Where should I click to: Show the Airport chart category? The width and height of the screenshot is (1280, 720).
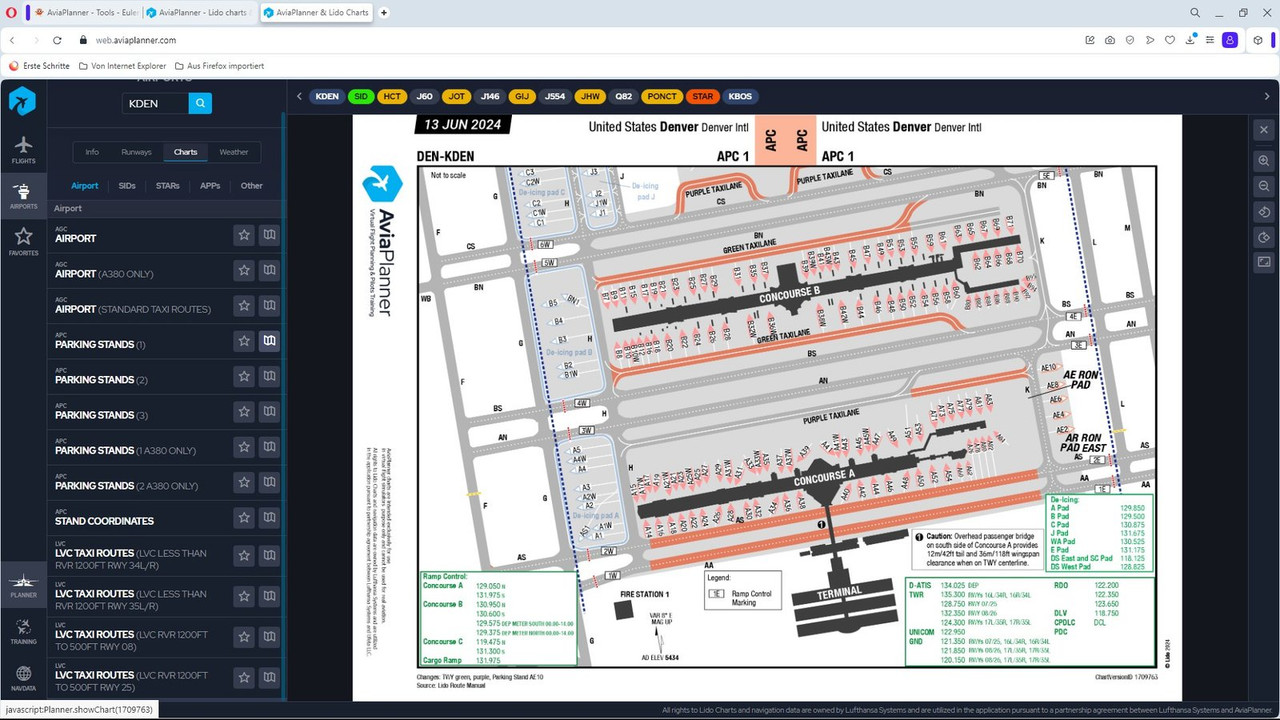pyautogui.click(x=85, y=186)
